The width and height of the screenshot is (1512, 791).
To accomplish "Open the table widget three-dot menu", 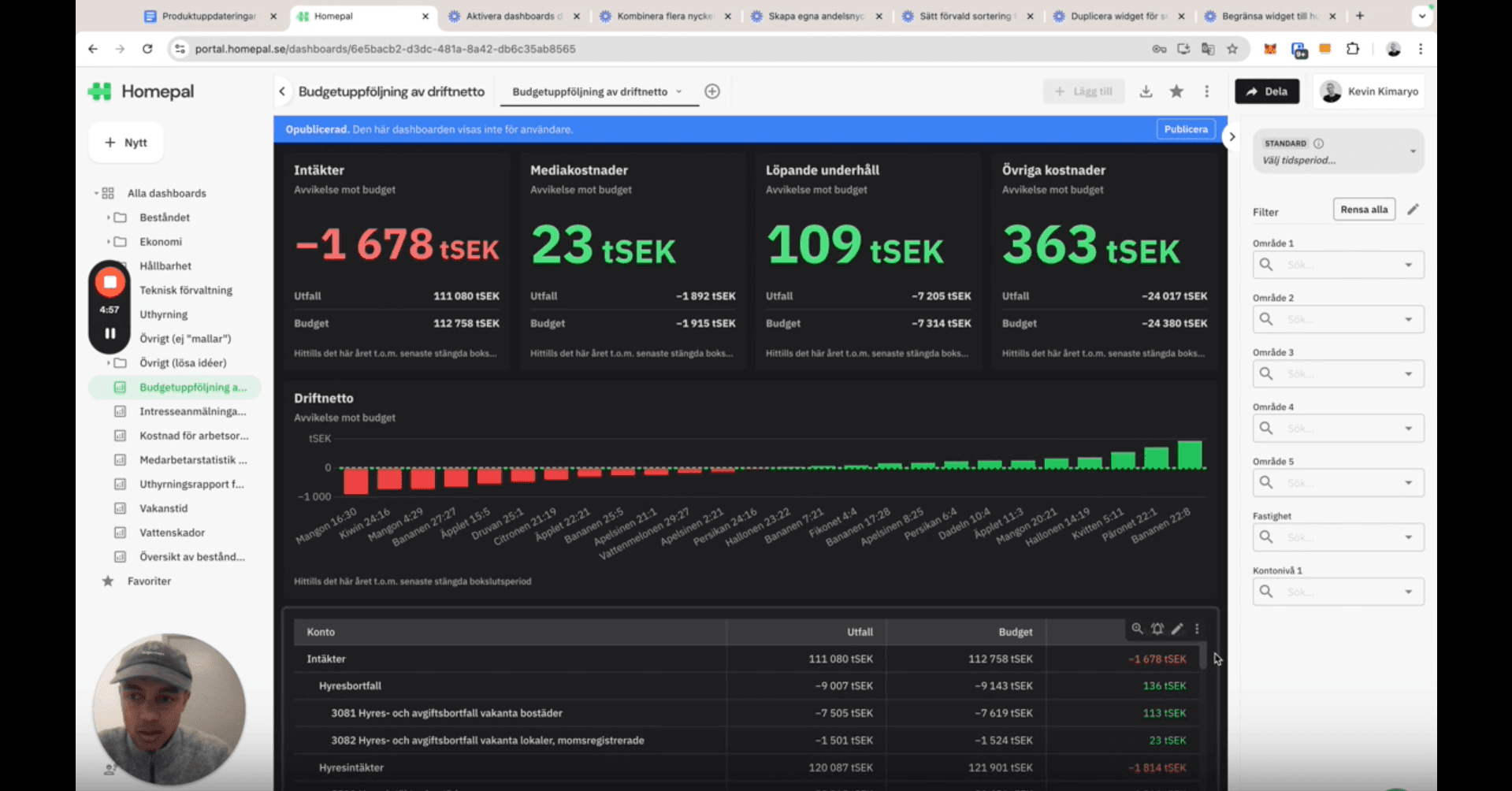I will point(1197,629).
